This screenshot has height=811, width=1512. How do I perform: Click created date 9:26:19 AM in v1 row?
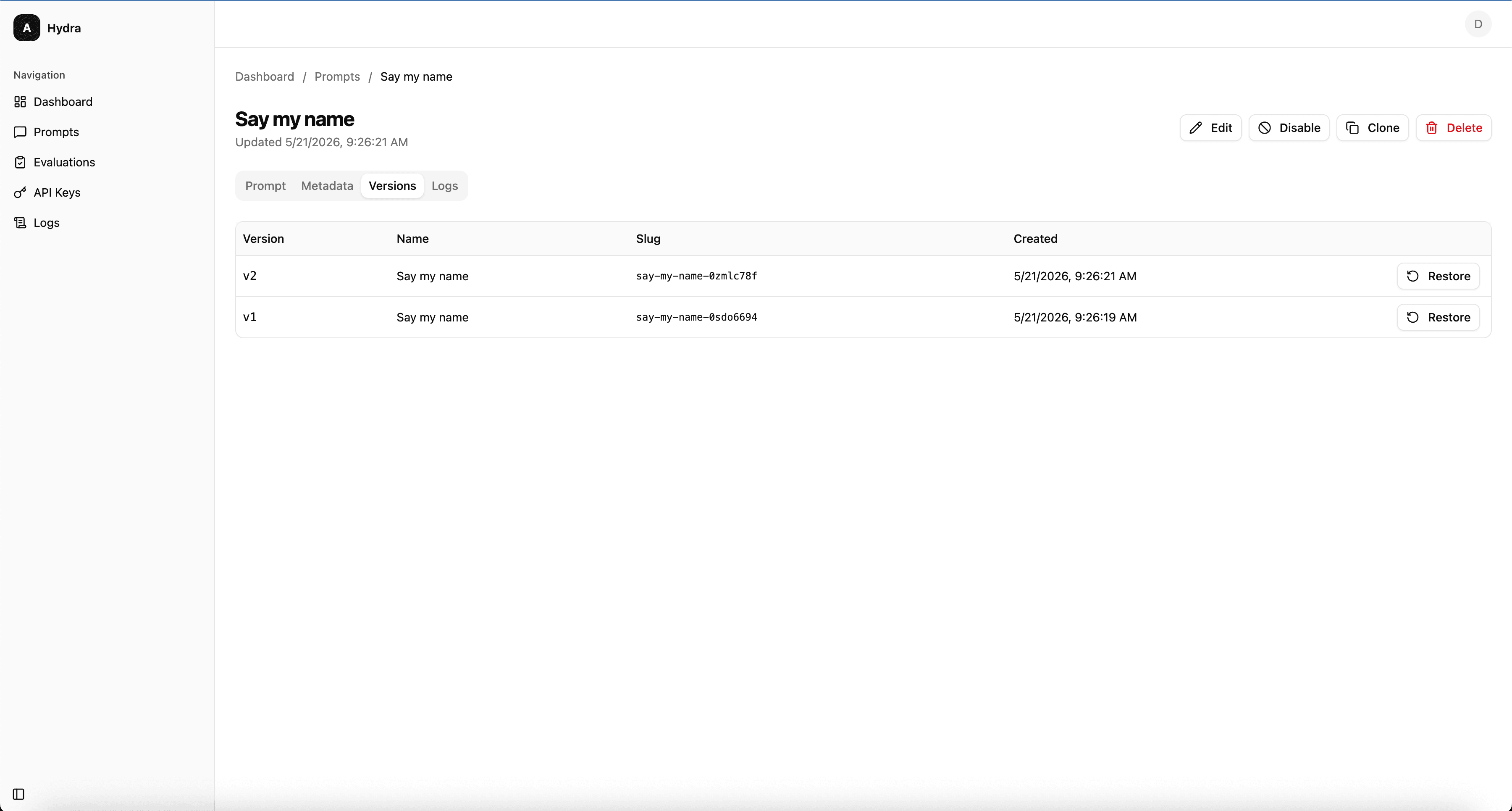pos(1075,317)
